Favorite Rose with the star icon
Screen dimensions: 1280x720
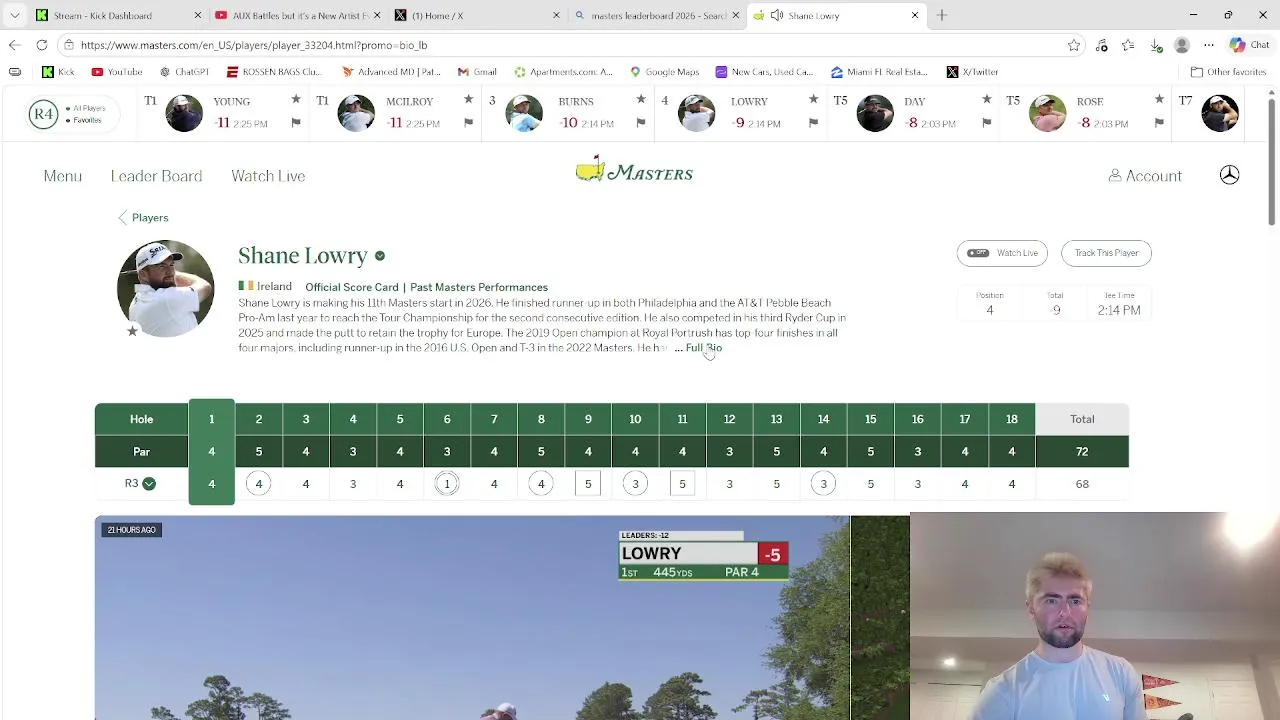tap(1159, 99)
